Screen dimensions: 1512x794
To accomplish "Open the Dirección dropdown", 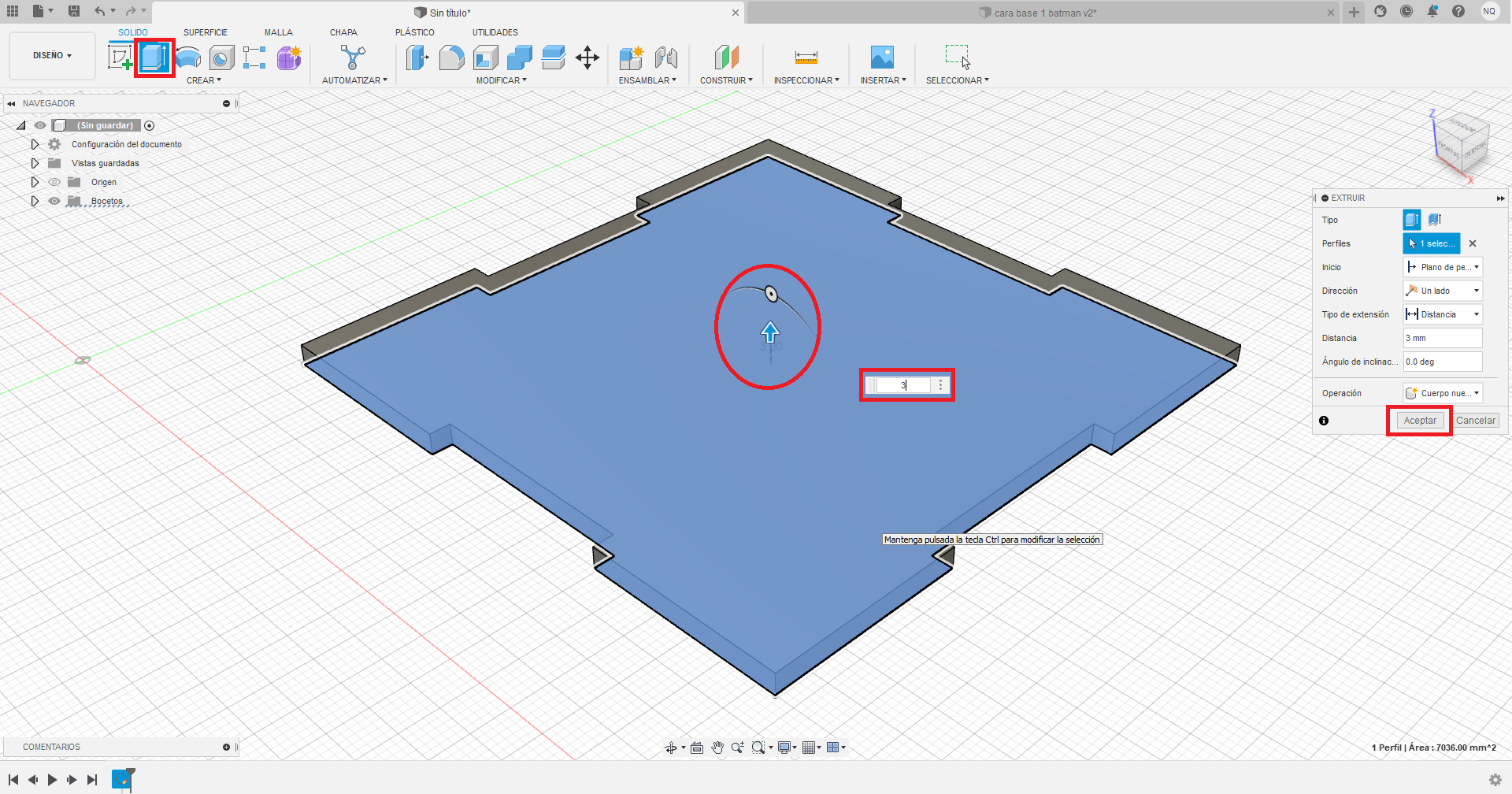I will (1443, 291).
